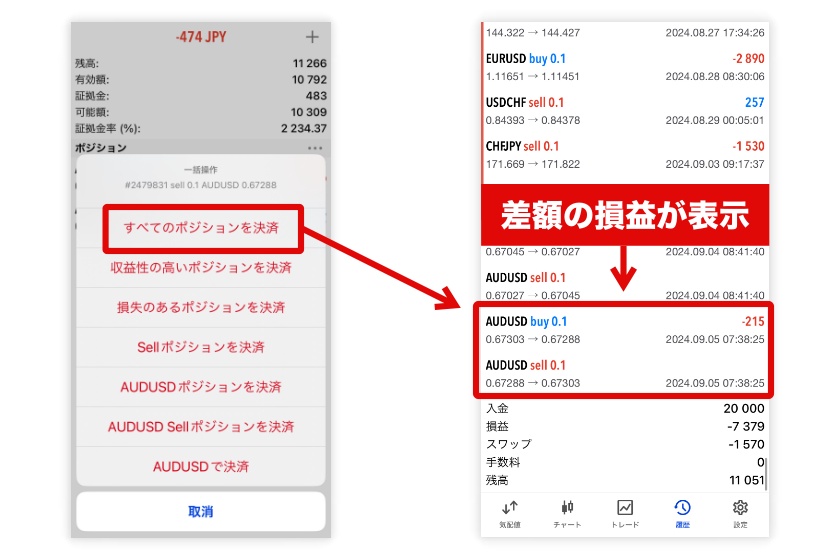Select AUDUSD Sellポジションを決済 option
840x560 pixels.
(201, 427)
